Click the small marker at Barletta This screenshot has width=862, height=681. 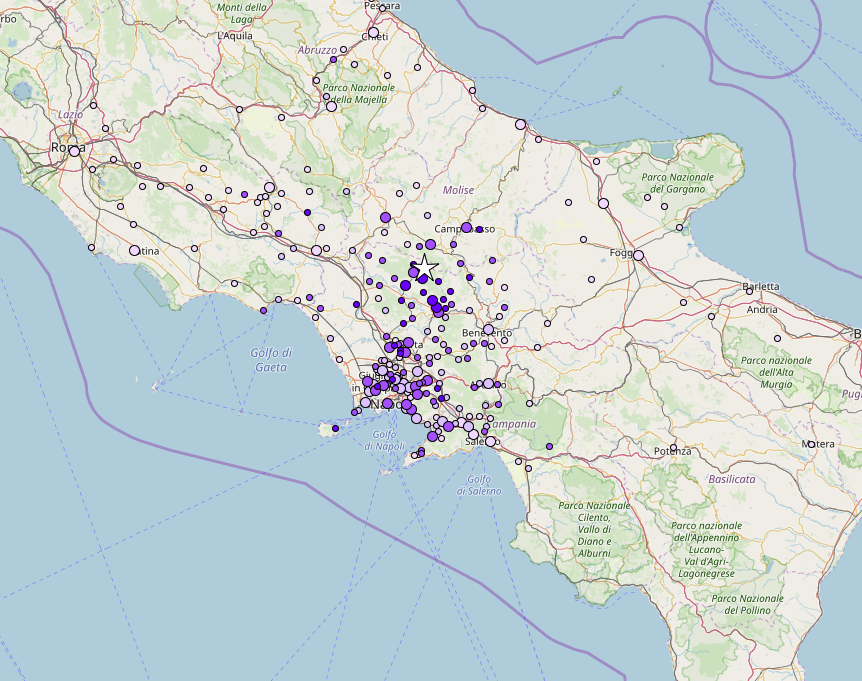point(750,291)
